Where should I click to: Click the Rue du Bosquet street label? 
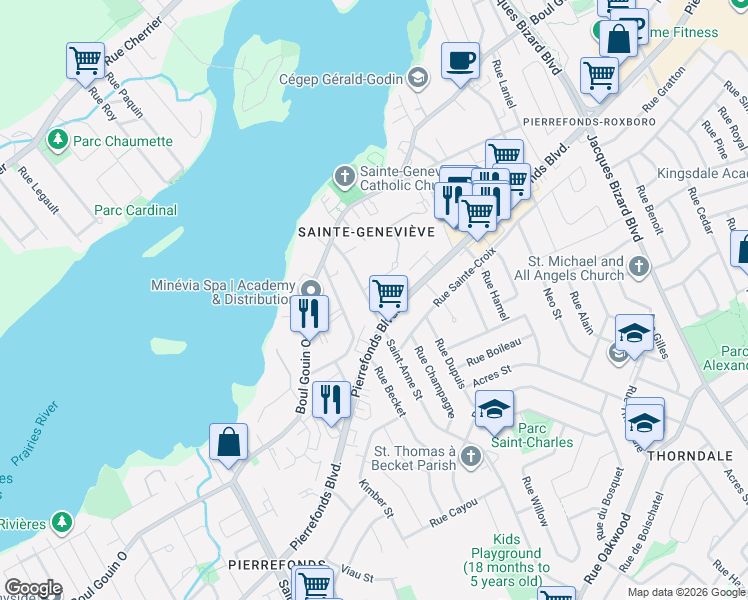(610, 504)
